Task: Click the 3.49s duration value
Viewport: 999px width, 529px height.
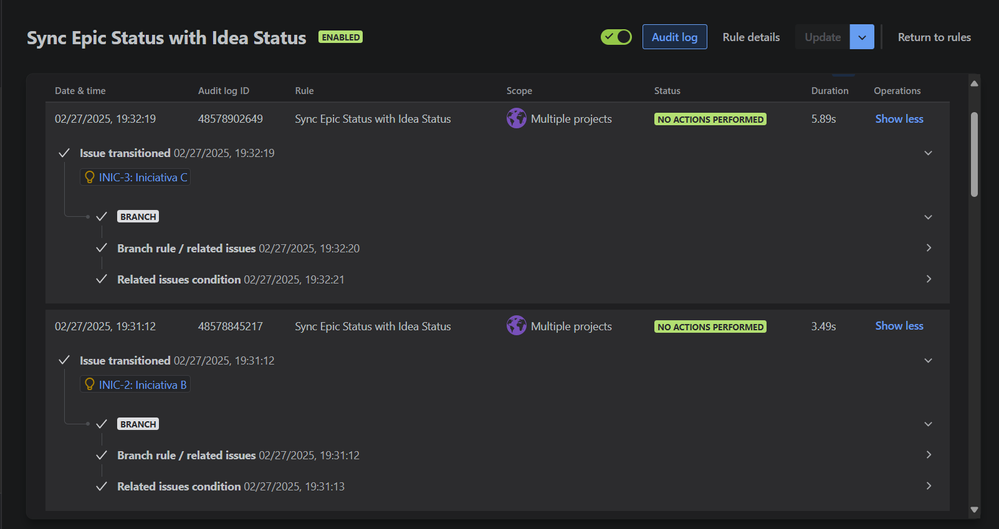Action: coord(823,326)
